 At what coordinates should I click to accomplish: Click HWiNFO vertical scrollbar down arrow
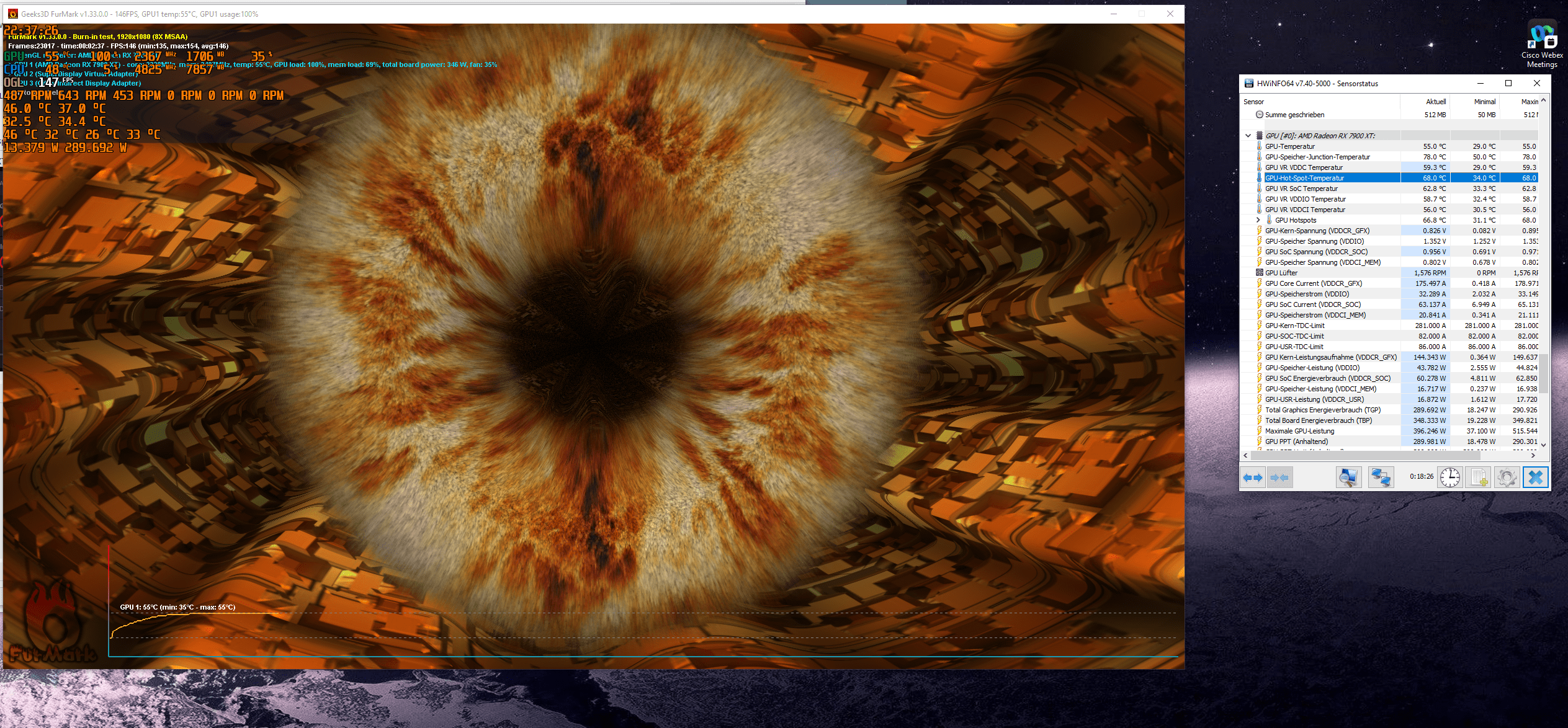(1543, 445)
